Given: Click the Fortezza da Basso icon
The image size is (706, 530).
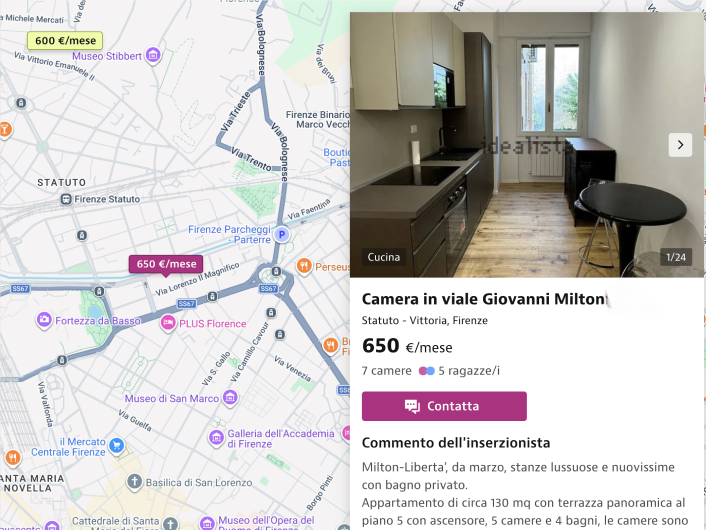Looking at the screenshot, I should (x=44, y=320).
